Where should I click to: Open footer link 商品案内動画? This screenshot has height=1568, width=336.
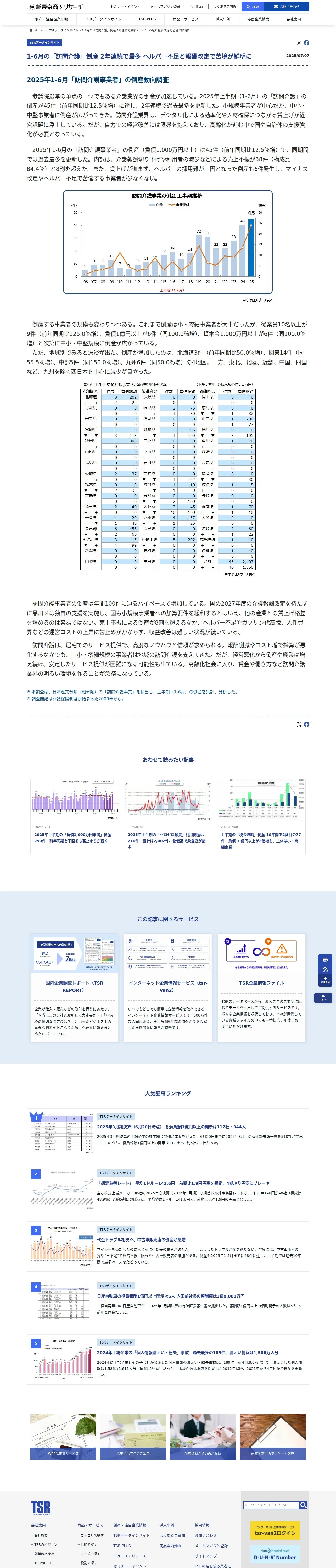[171, 1546]
